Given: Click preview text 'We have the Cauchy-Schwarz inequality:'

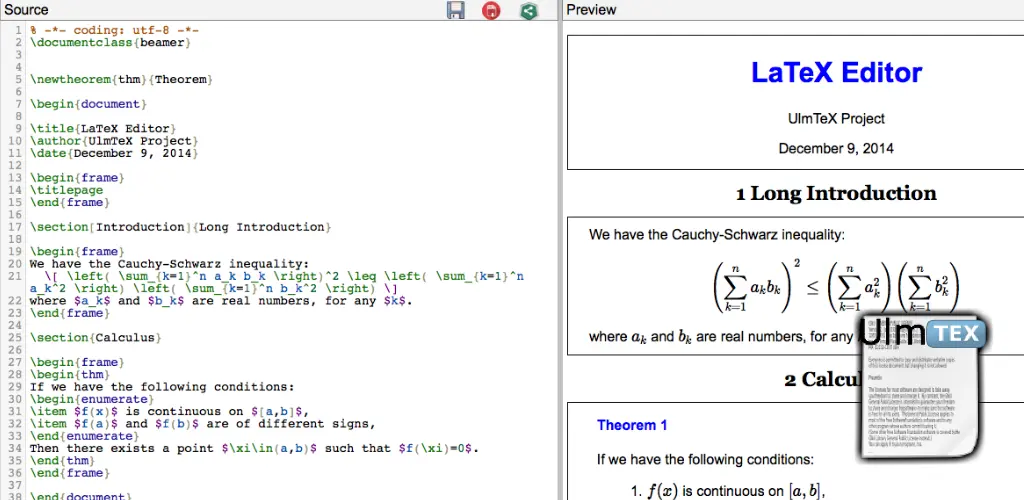Looking at the screenshot, I should click(716, 234).
